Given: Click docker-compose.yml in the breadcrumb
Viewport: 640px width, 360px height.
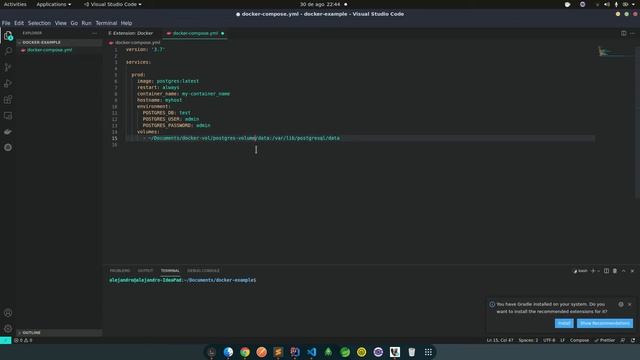Looking at the screenshot, I should pos(137,42).
